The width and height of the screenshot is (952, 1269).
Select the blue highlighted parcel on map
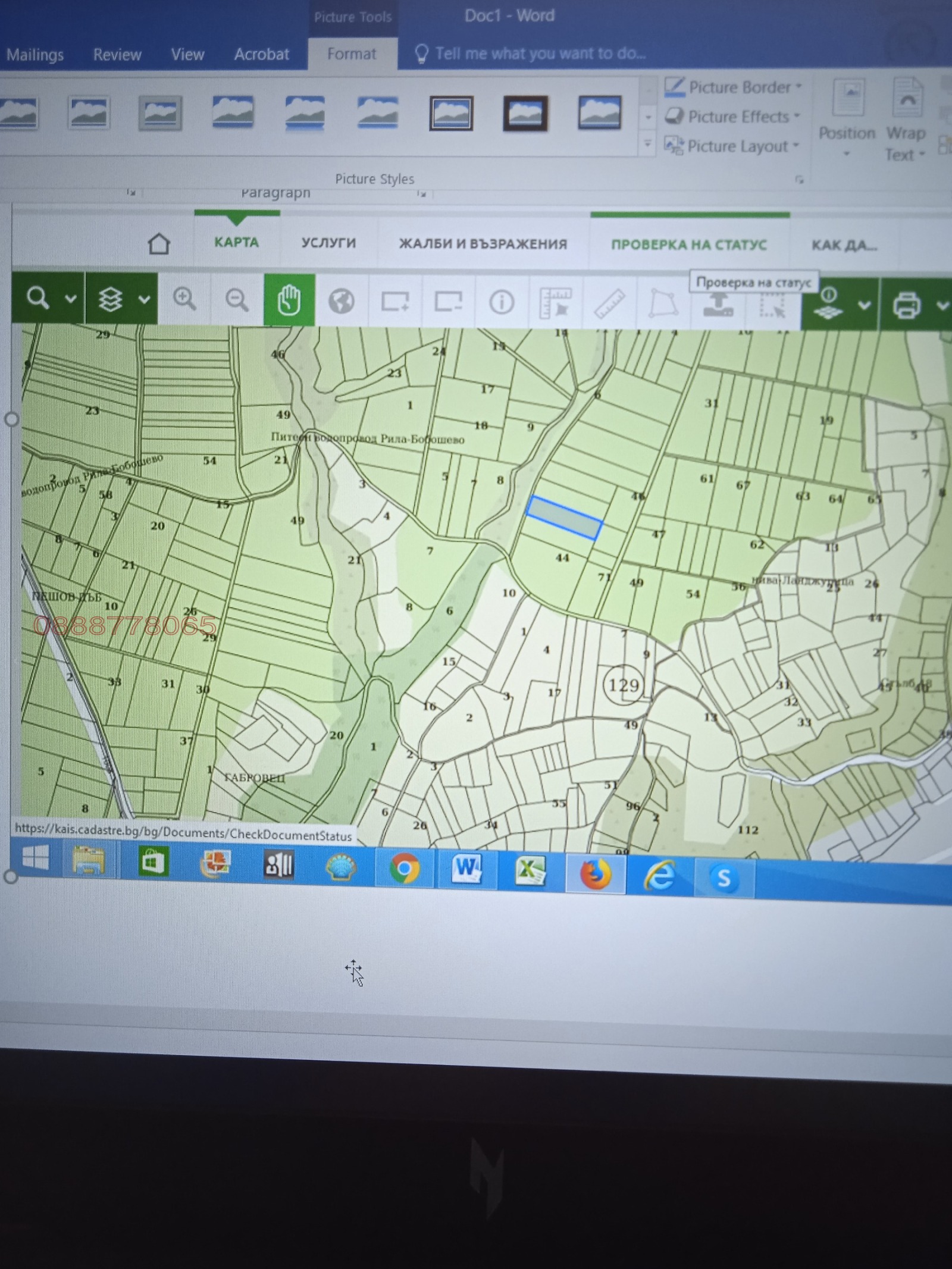564,518
